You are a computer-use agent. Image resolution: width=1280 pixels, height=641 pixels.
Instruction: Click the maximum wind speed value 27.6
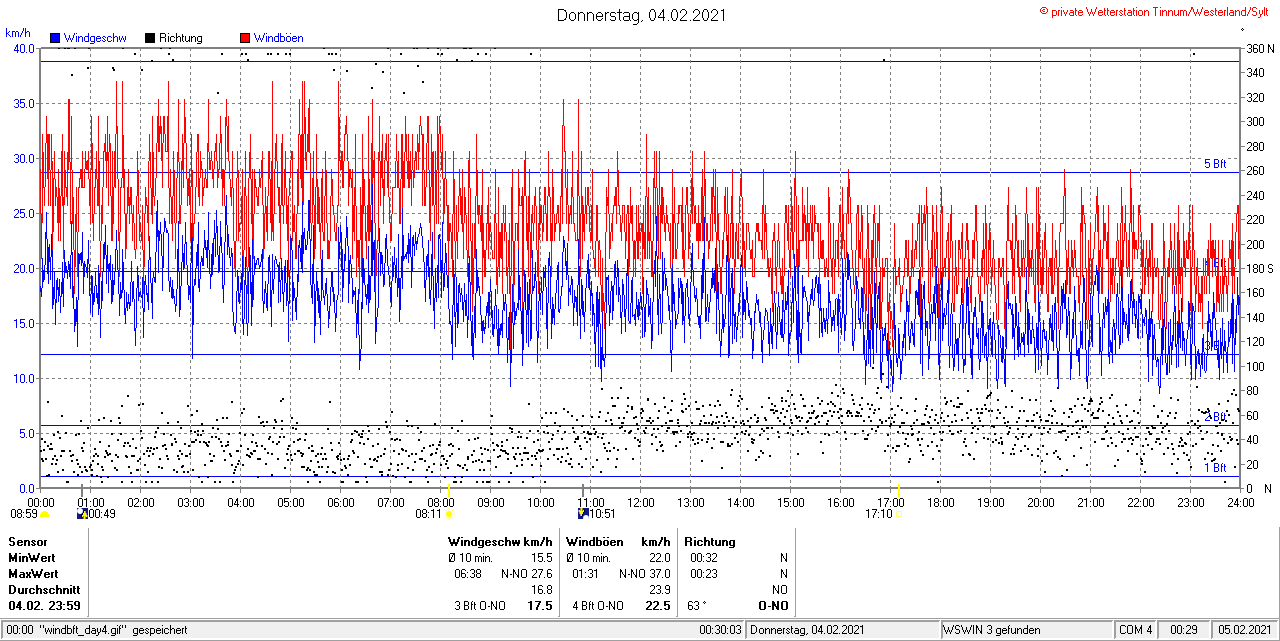(541, 574)
